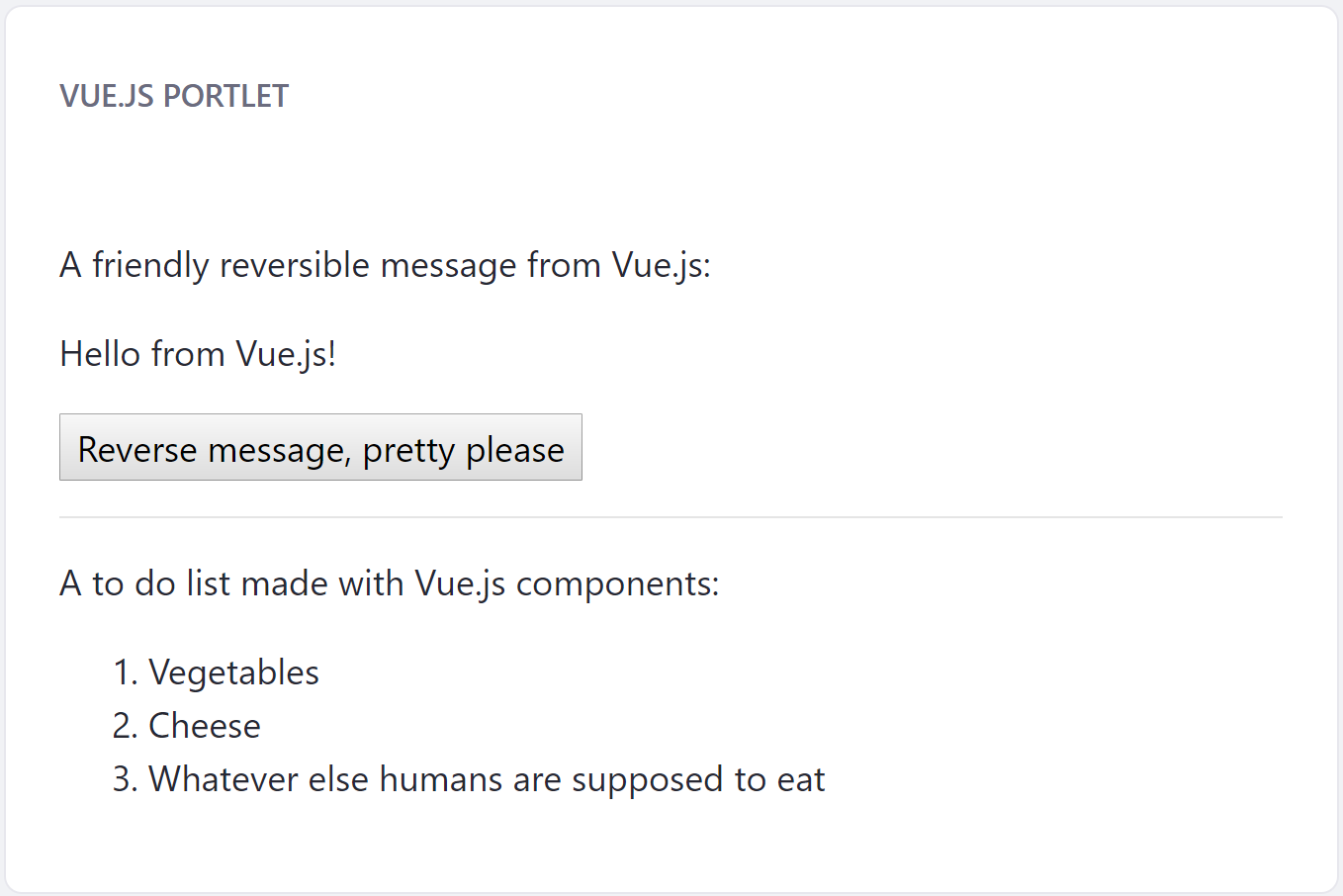Click the word PORTLET in the heading
The height and width of the screenshot is (896, 1343).
point(225,96)
